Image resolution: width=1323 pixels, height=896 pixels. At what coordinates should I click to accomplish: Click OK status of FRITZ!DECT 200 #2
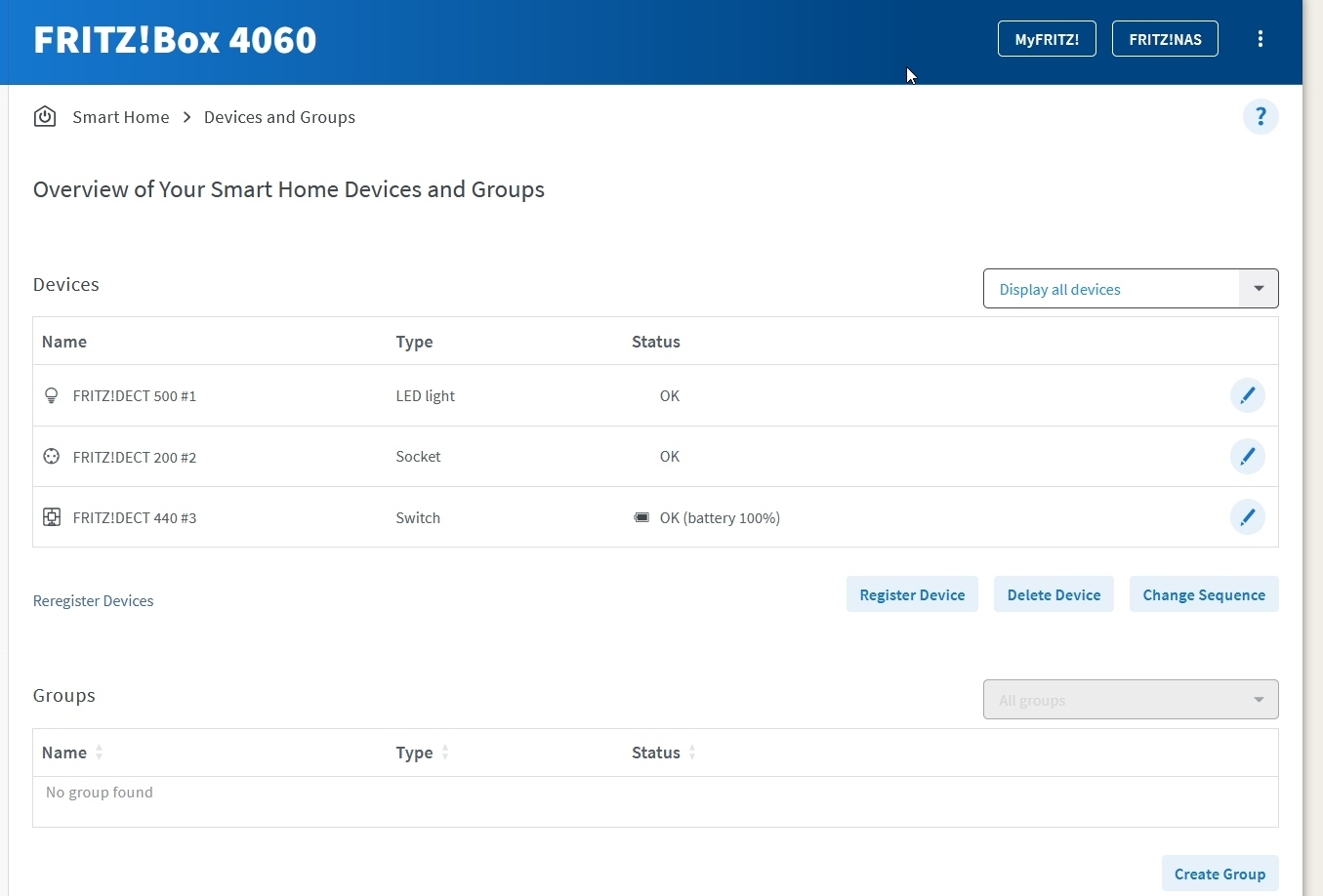(x=670, y=457)
